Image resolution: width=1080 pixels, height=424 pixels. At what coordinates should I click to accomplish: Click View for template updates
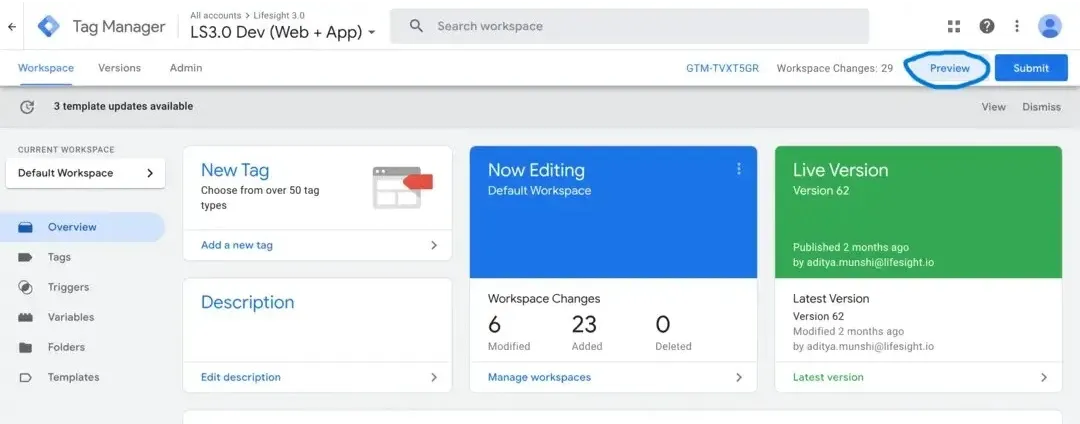click(993, 107)
